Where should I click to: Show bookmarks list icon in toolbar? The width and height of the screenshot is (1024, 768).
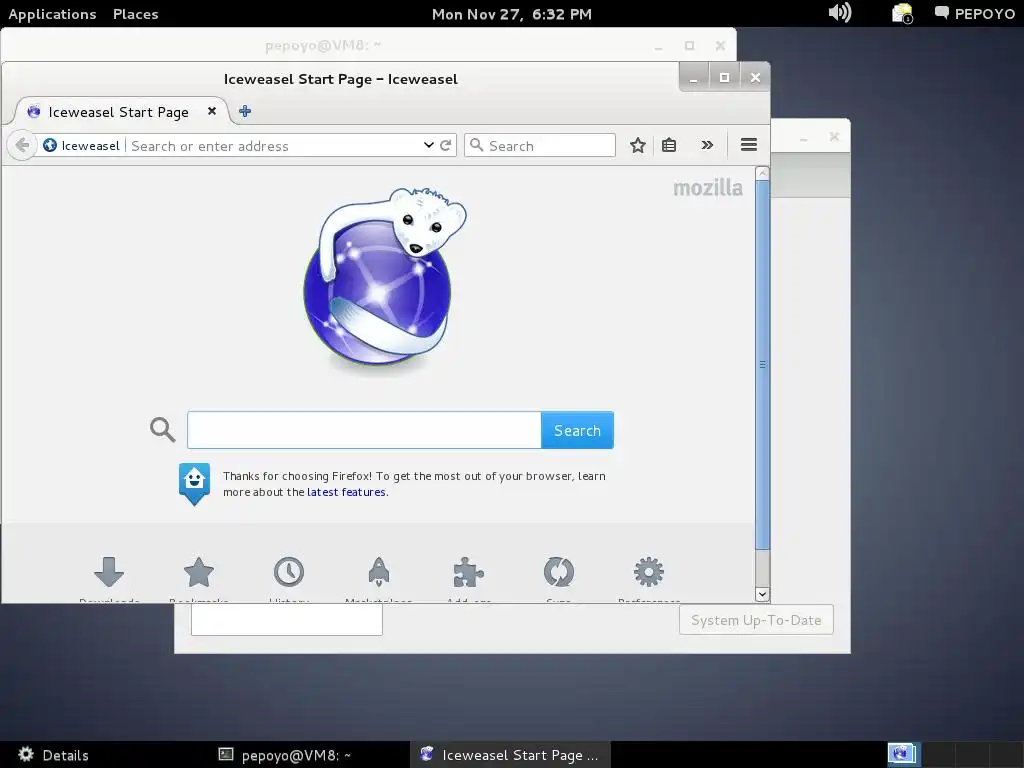coord(669,145)
